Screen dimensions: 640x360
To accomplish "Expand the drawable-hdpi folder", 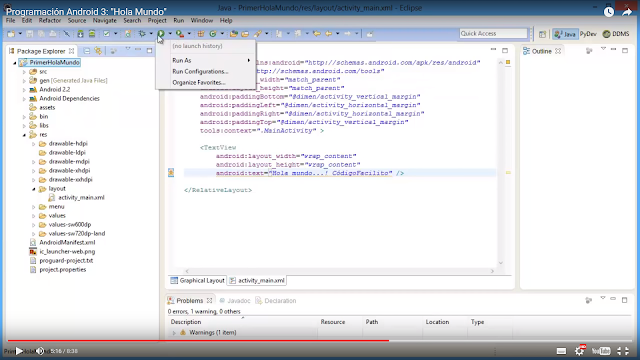I will 33,144.
